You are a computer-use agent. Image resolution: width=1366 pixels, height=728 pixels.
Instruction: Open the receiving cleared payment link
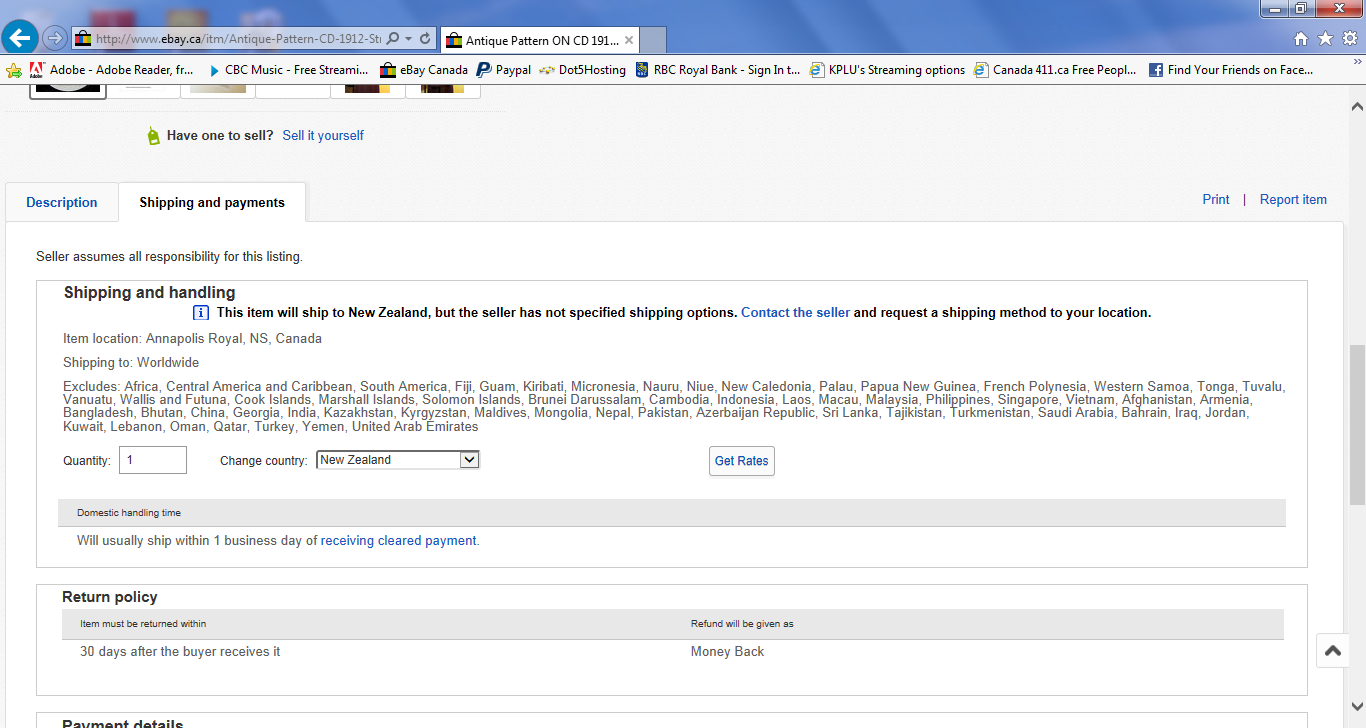point(398,540)
